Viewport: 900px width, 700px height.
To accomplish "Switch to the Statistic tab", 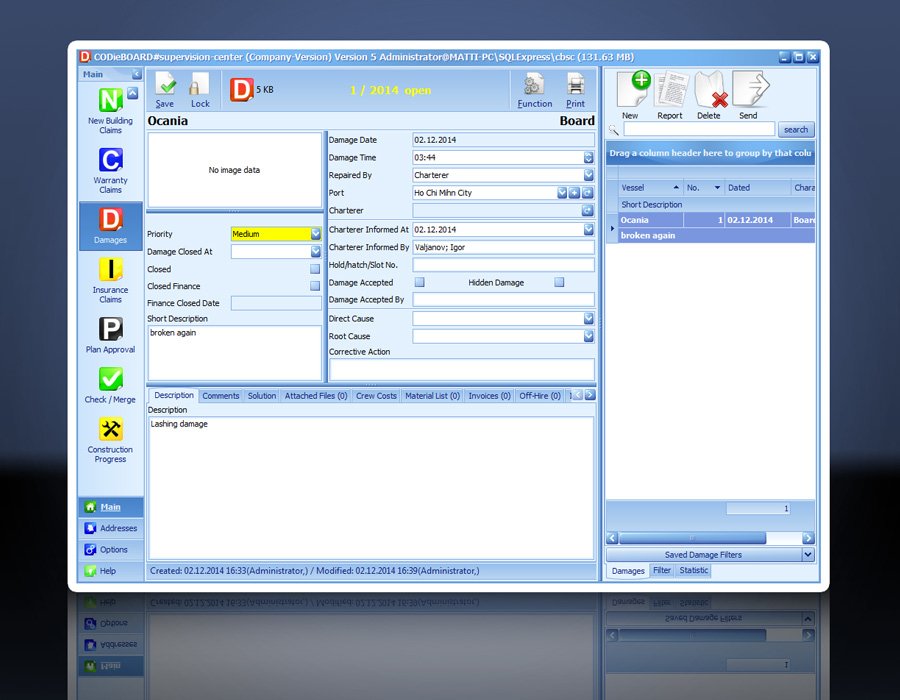I will (693, 570).
